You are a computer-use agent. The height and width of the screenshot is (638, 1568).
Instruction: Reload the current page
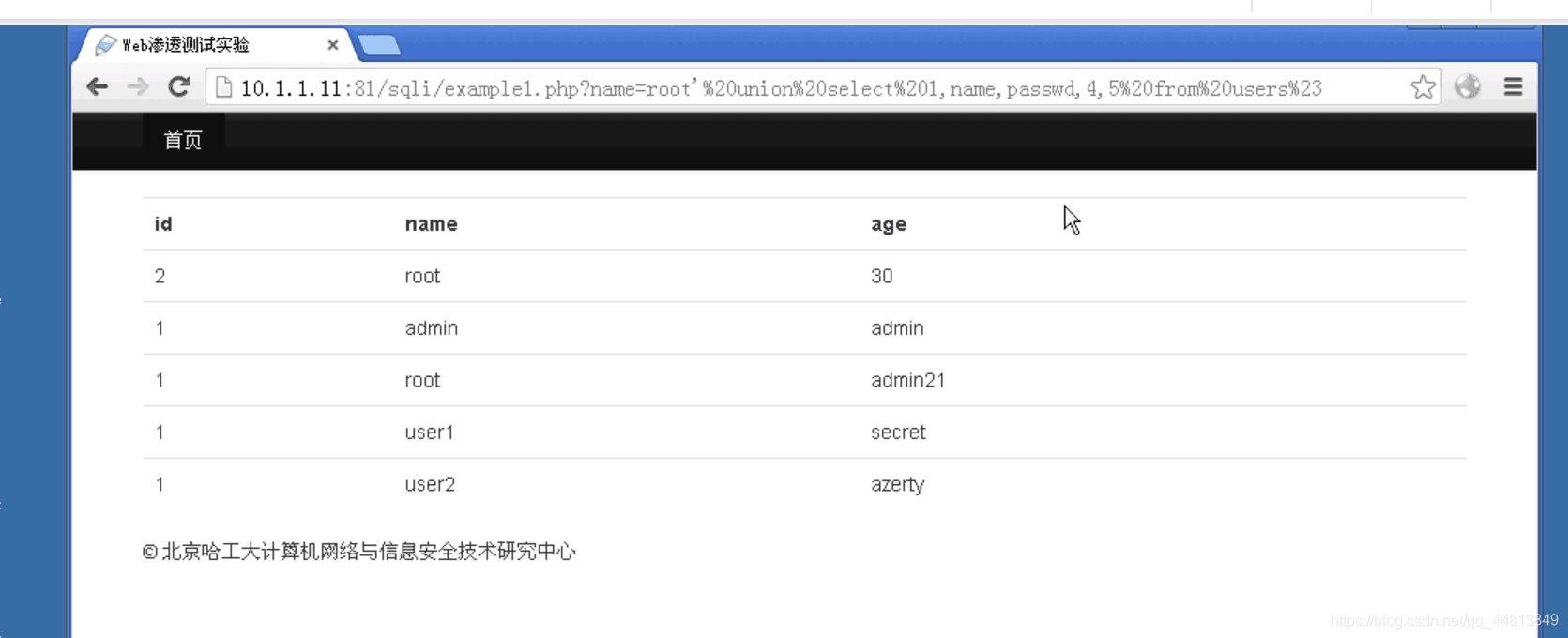tap(178, 87)
